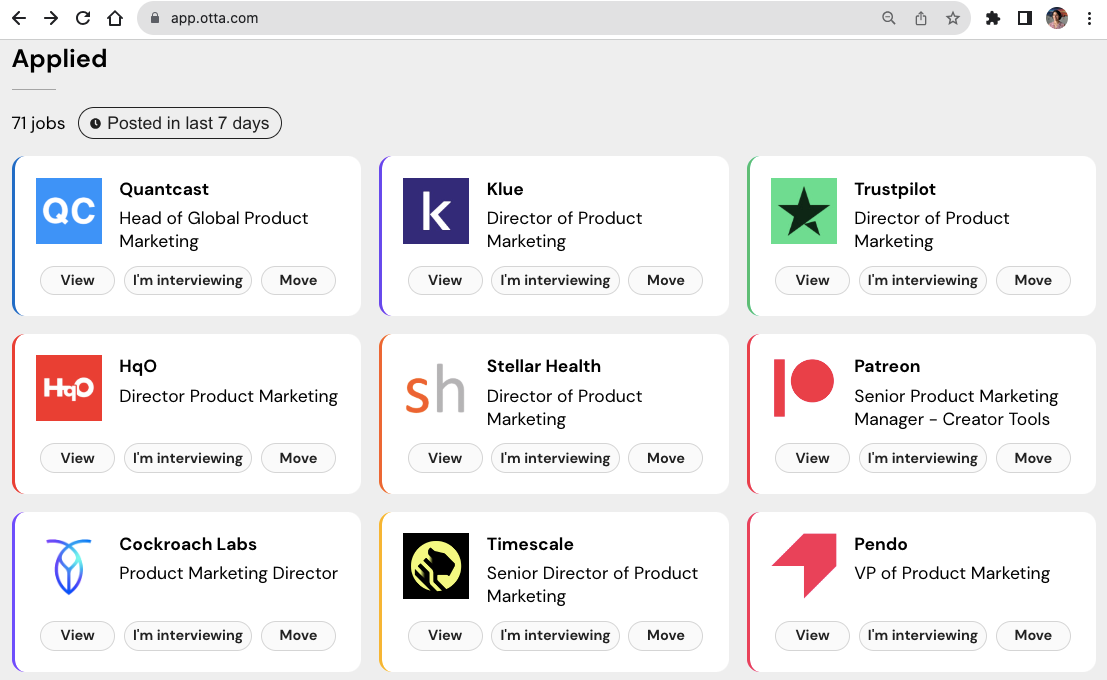Go forward in browser history
This screenshot has height=680, width=1107.
click(51, 18)
